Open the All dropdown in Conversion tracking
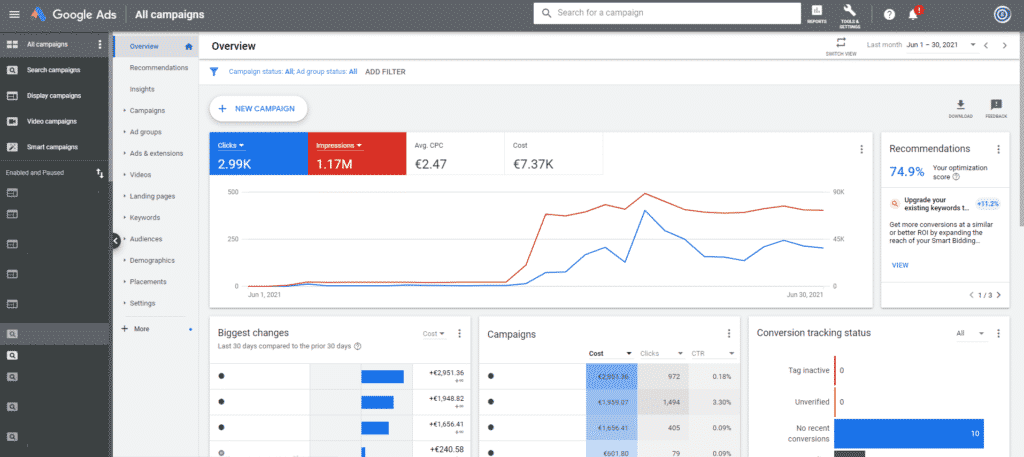 [x=970, y=334]
